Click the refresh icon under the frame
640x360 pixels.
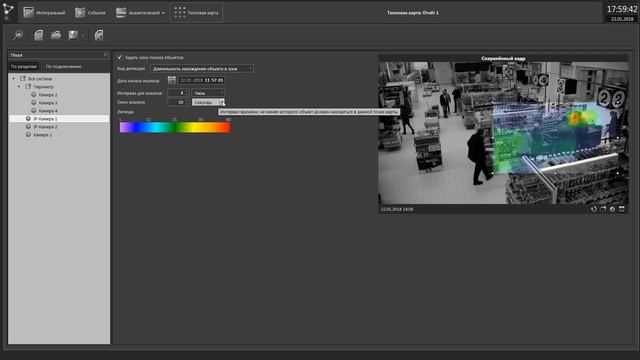(x=593, y=209)
